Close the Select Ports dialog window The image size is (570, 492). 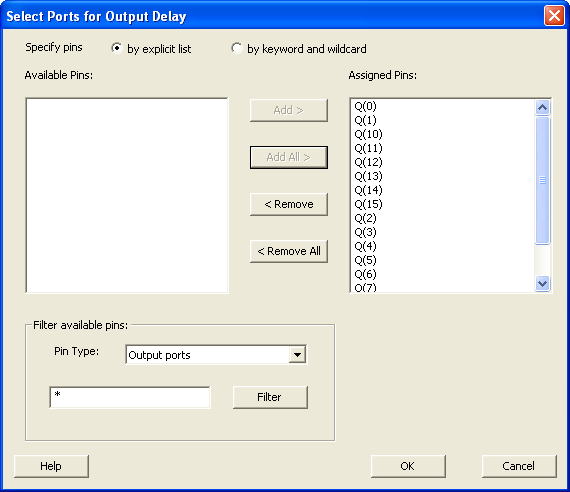554,16
